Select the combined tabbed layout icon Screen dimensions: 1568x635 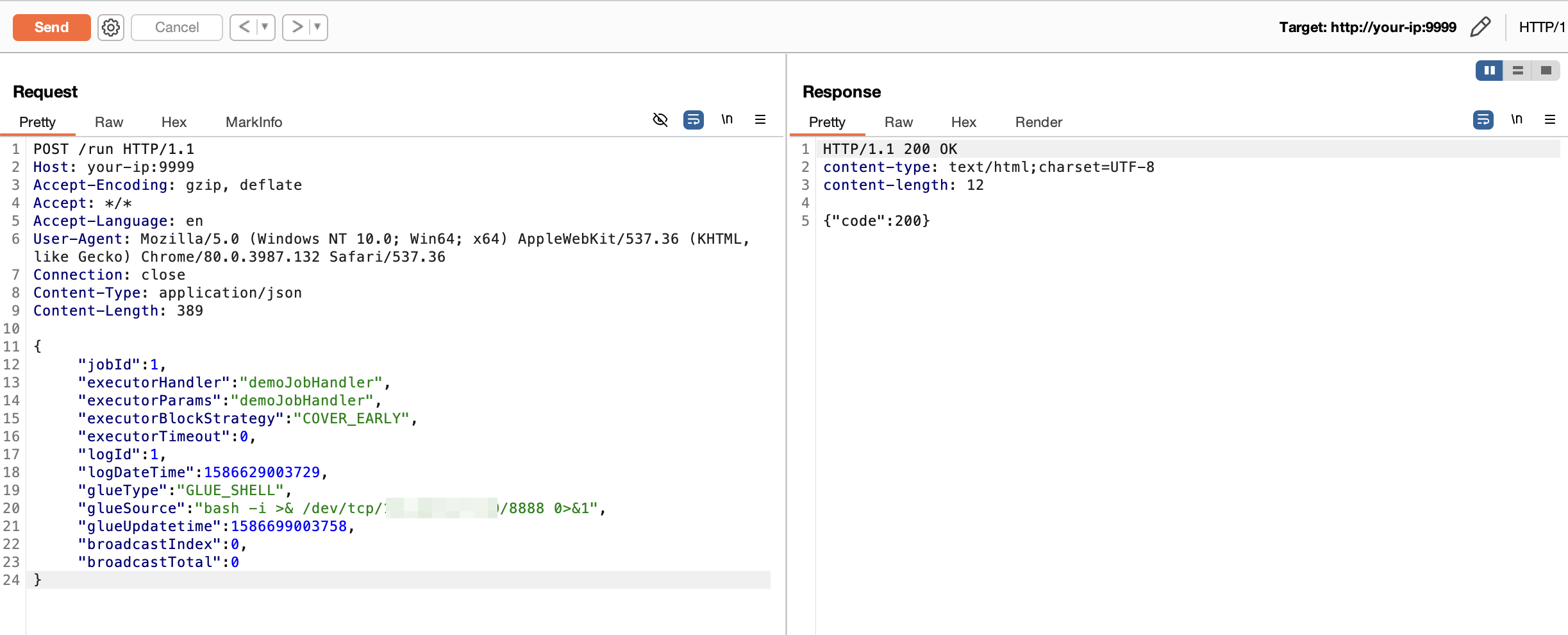pyautogui.click(x=1546, y=71)
